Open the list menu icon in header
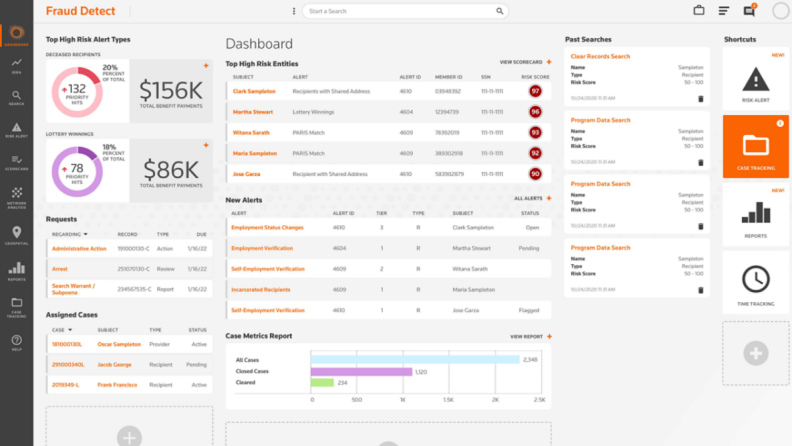The height and width of the screenshot is (446, 792). pos(724,11)
